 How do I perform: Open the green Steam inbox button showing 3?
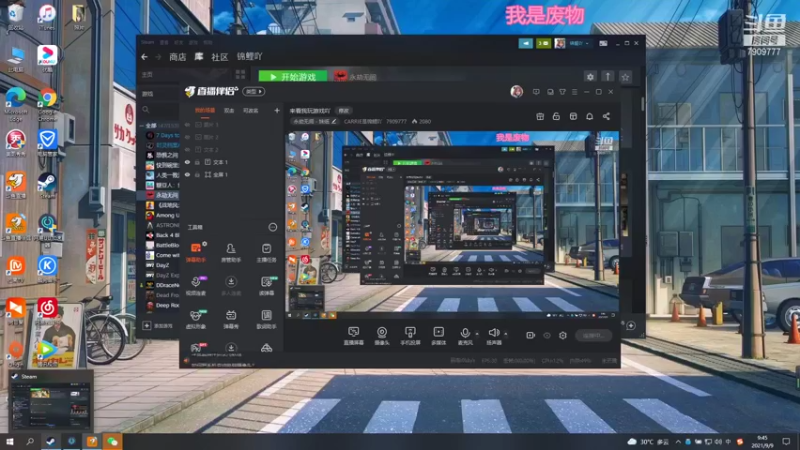pyautogui.click(x=544, y=43)
